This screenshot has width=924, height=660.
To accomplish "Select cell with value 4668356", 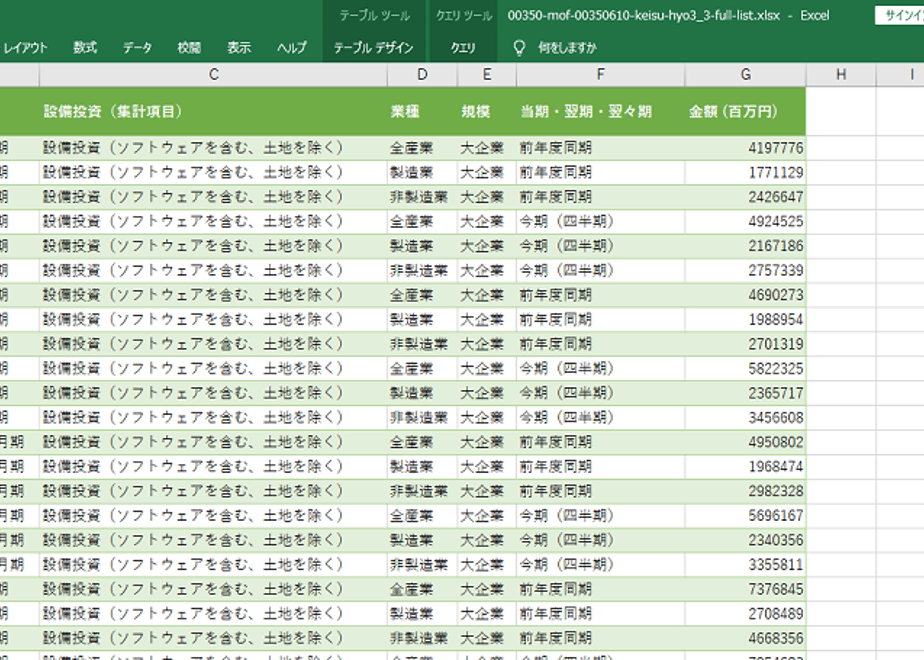I will (745, 639).
